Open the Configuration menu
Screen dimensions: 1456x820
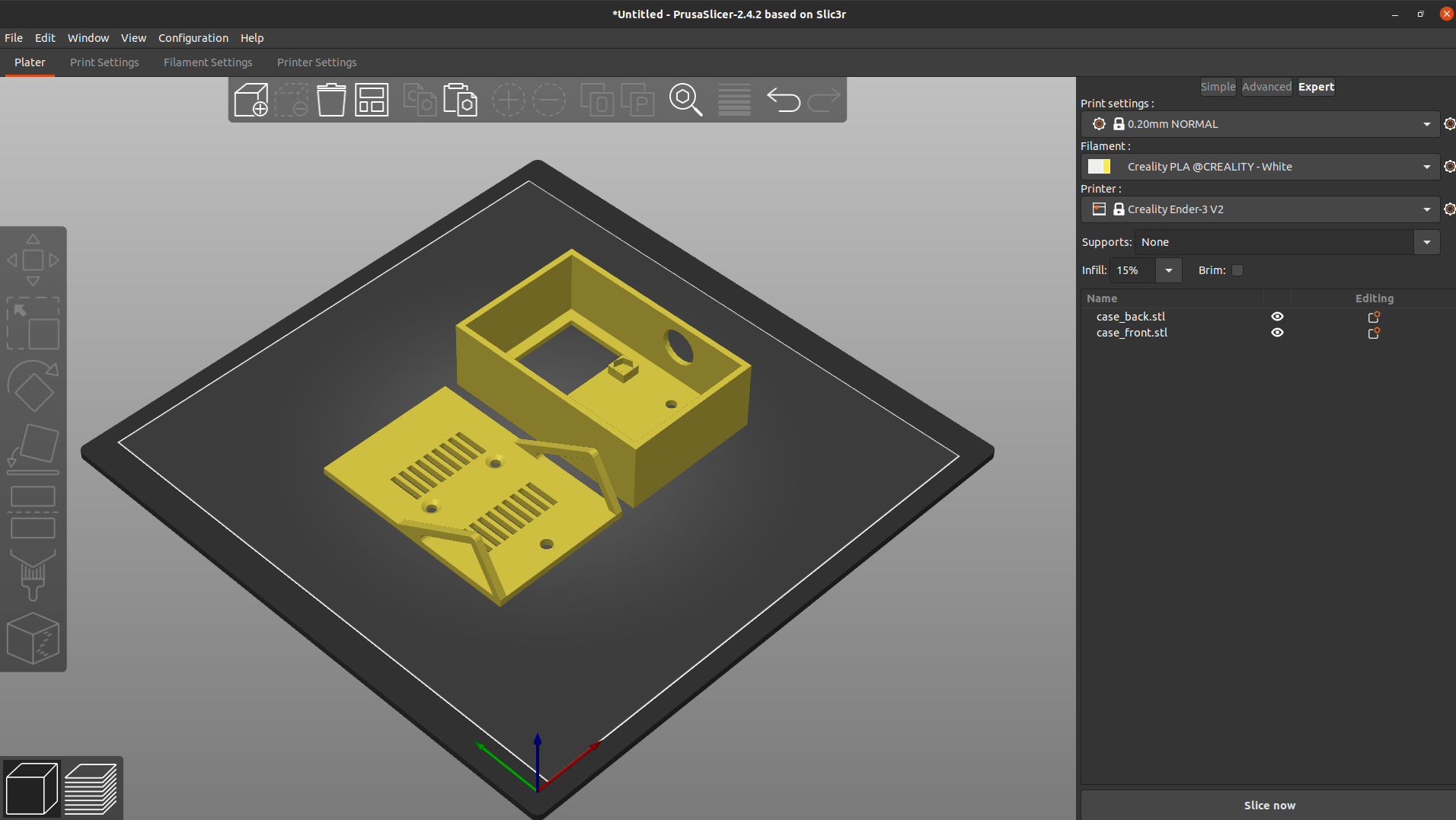point(193,37)
